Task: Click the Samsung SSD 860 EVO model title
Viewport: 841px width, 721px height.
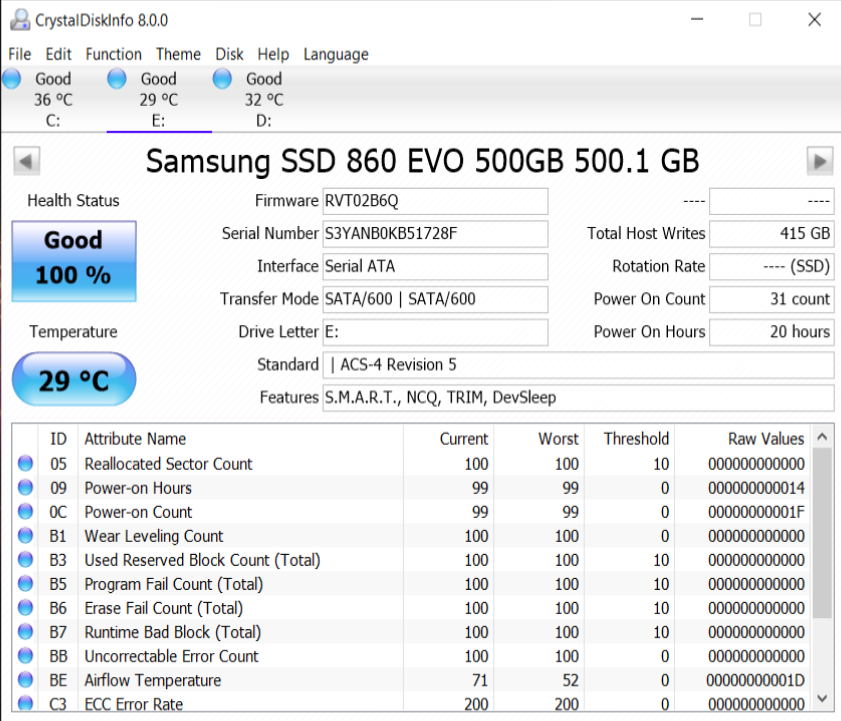Action: [423, 161]
